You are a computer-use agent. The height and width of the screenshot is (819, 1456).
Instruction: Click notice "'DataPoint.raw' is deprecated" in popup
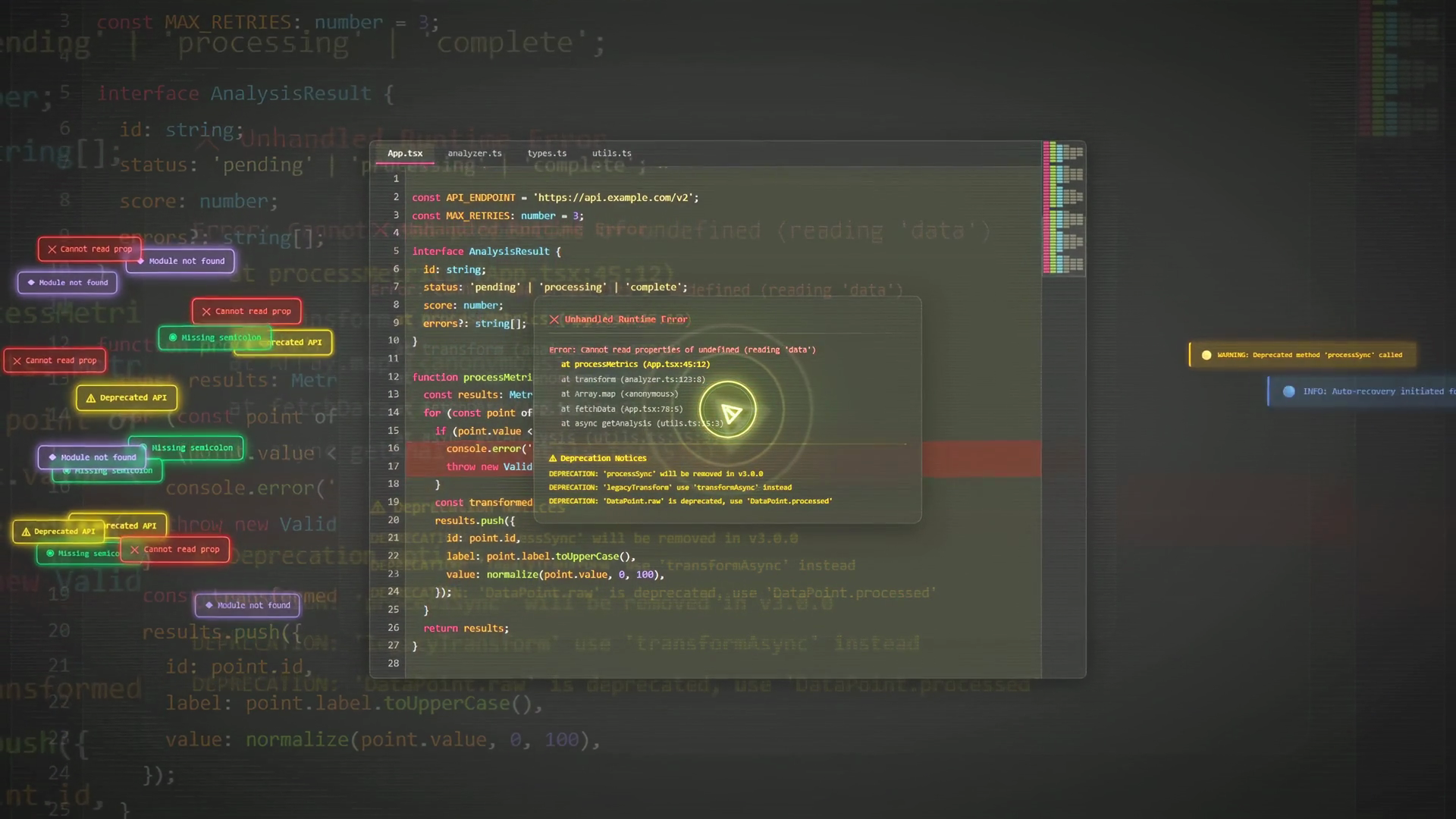point(691,501)
